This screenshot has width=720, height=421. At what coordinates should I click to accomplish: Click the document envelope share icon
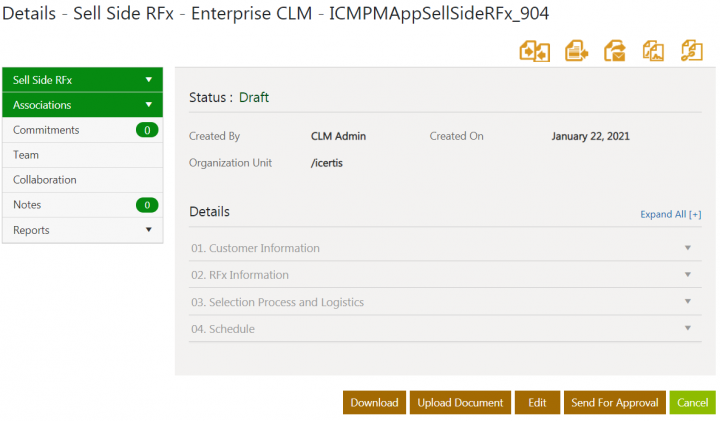[615, 51]
